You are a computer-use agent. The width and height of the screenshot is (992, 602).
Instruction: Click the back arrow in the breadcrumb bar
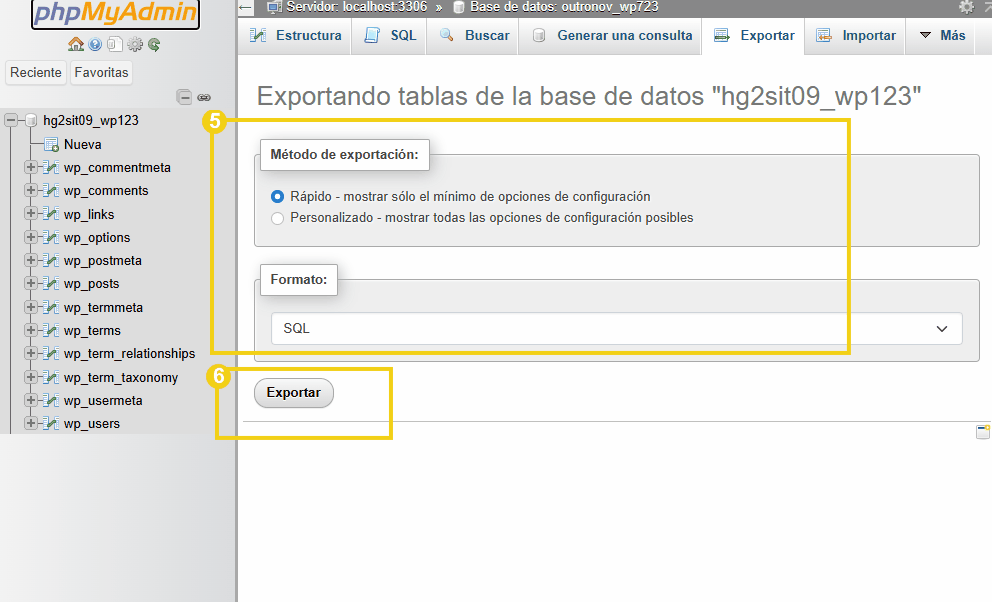pyautogui.click(x=245, y=8)
